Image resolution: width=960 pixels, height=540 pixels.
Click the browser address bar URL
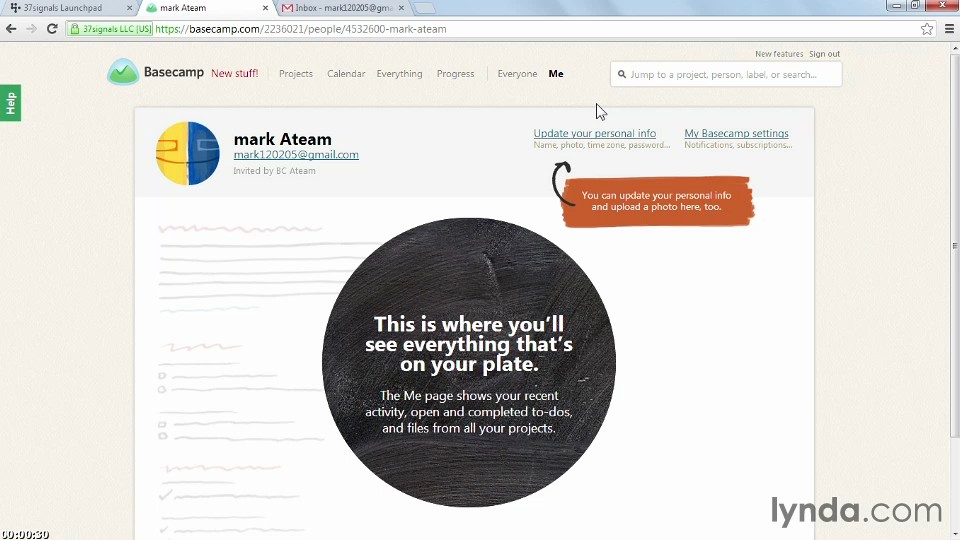(x=301, y=29)
